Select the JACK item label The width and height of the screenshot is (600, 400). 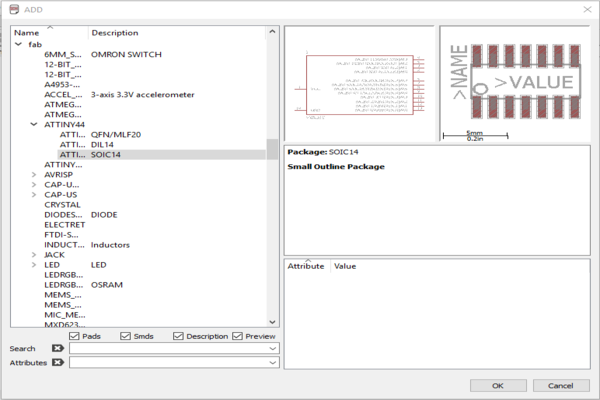(x=54, y=255)
